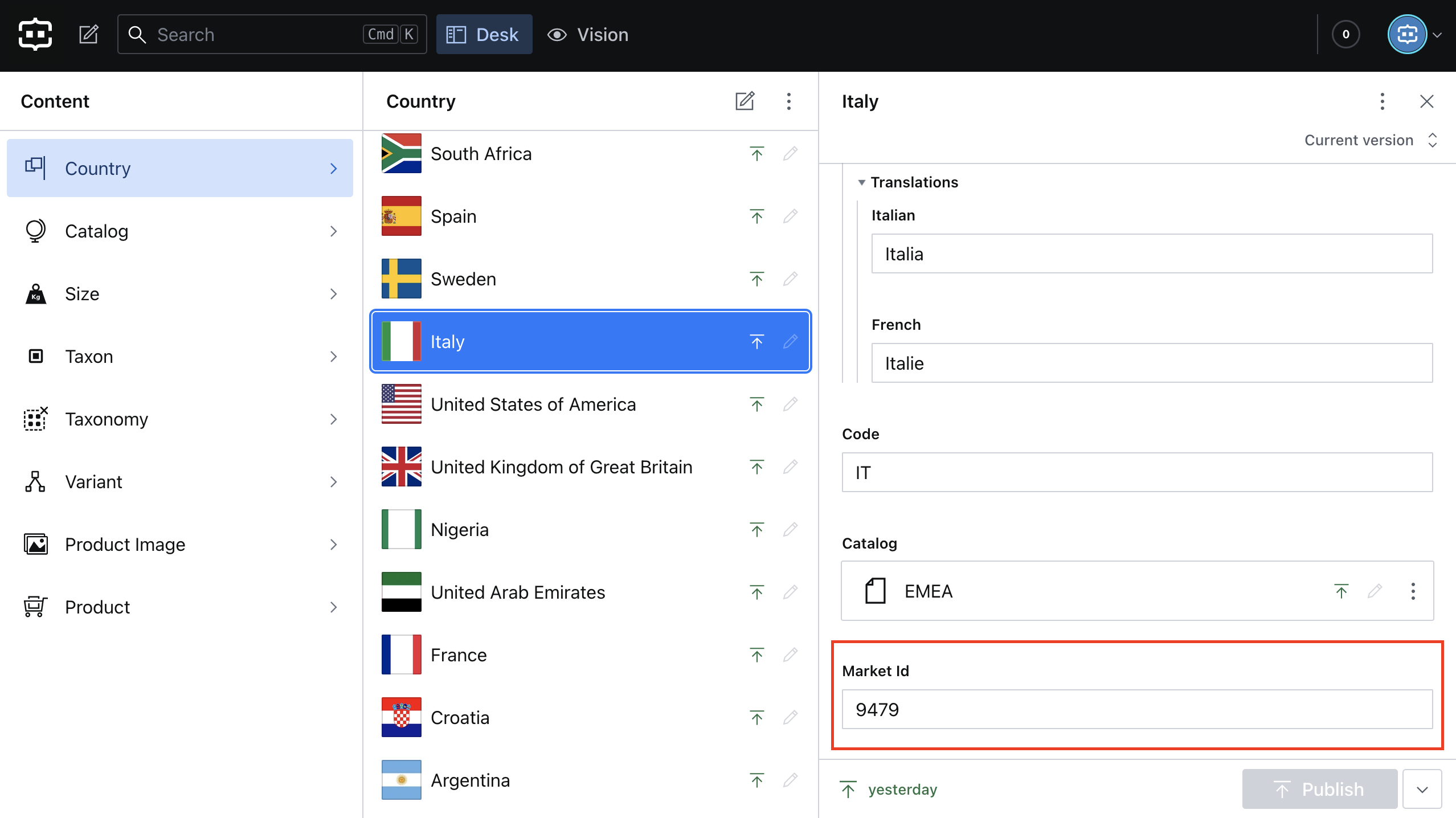Image resolution: width=1456 pixels, height=818 pixels.
Task: Click the edit pencil icon for EMEA catalog
Action: point(1375,591)
